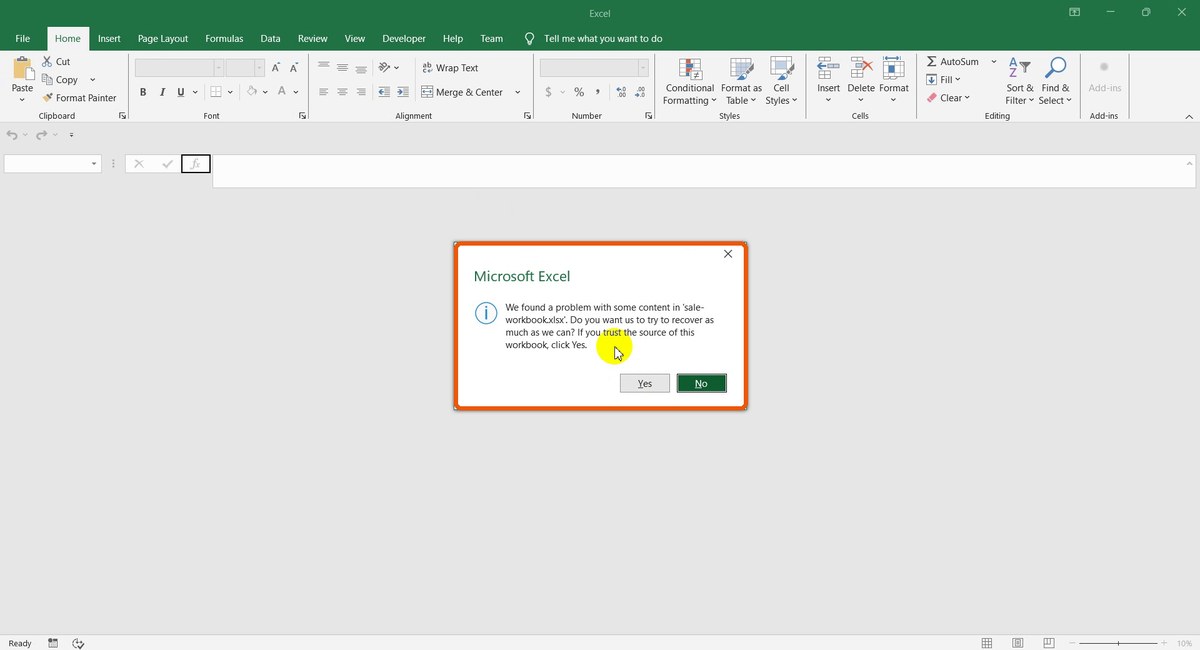Open the Clear eraser dropdown
Screen dimensions: 1200x650
coord(948,98)
